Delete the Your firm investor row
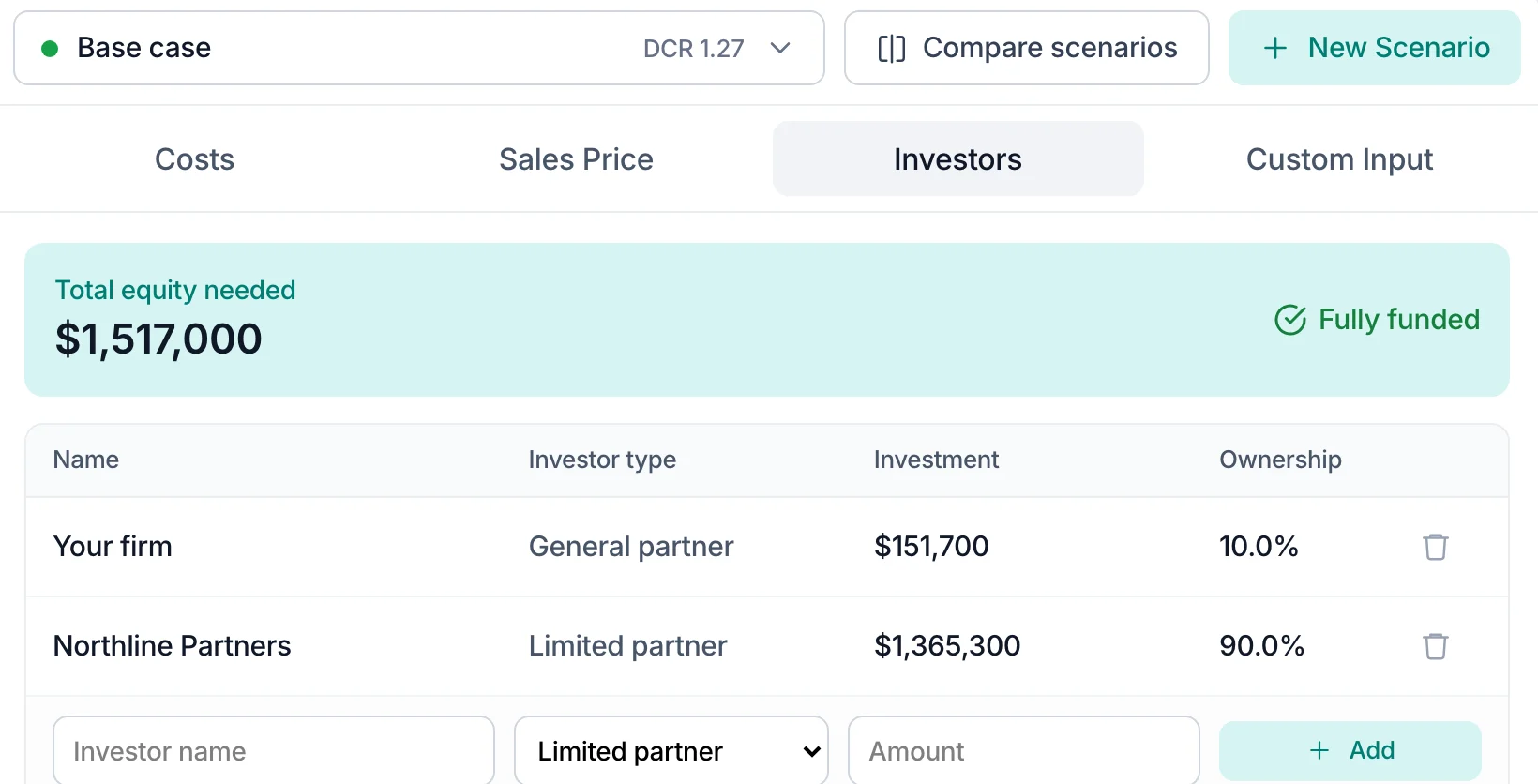The width and height of the screenshot is (1538, 784). click(1435, 547)
